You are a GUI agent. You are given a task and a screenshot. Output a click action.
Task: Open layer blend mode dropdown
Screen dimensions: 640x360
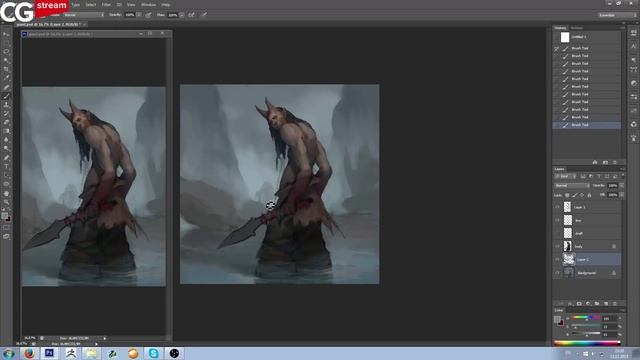(571, 186)
